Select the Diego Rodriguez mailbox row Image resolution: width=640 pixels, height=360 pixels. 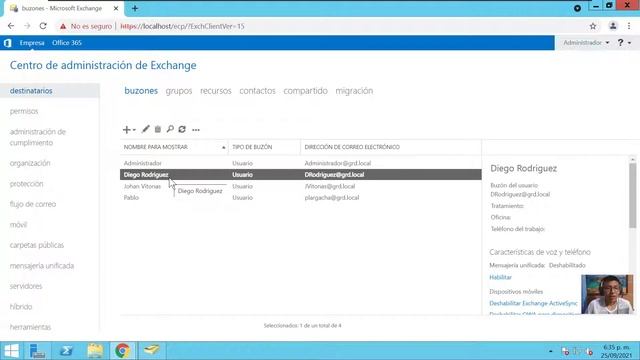[300, 175]
